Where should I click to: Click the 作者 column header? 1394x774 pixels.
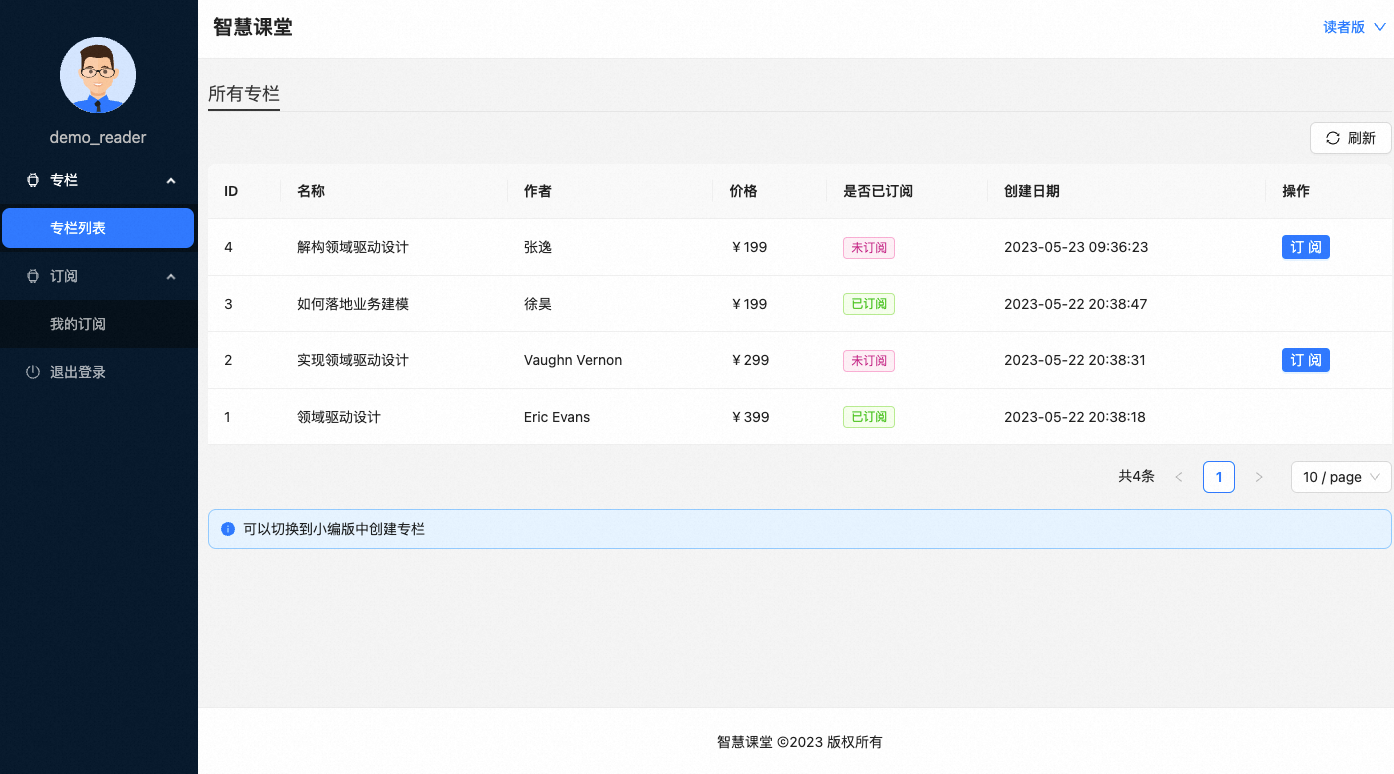[x=538, y=191]
